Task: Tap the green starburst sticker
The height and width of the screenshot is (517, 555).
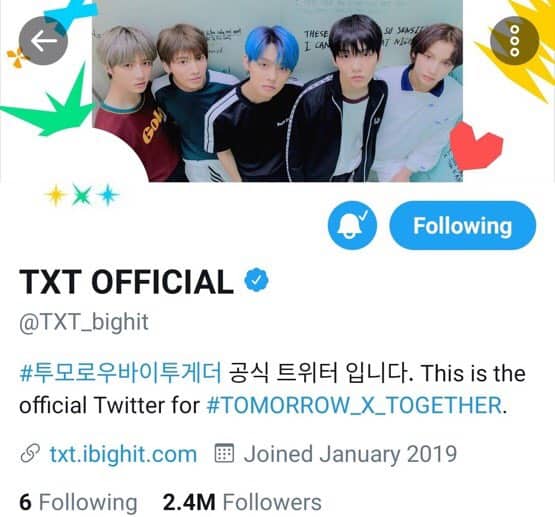Action: point(53,104)
